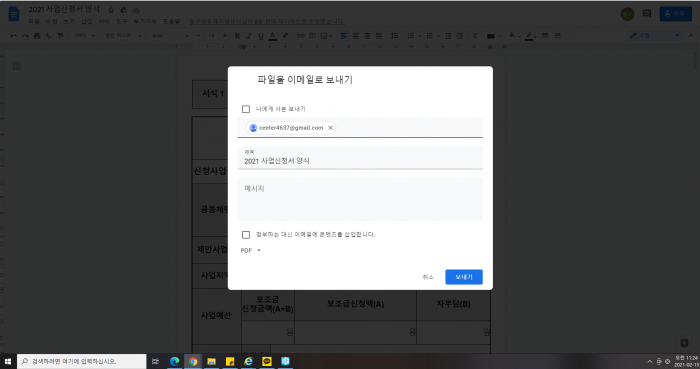Click the recipient field beside the email chip
The image size is (700, 369).
pyautogui.click(x=408, y=128)
